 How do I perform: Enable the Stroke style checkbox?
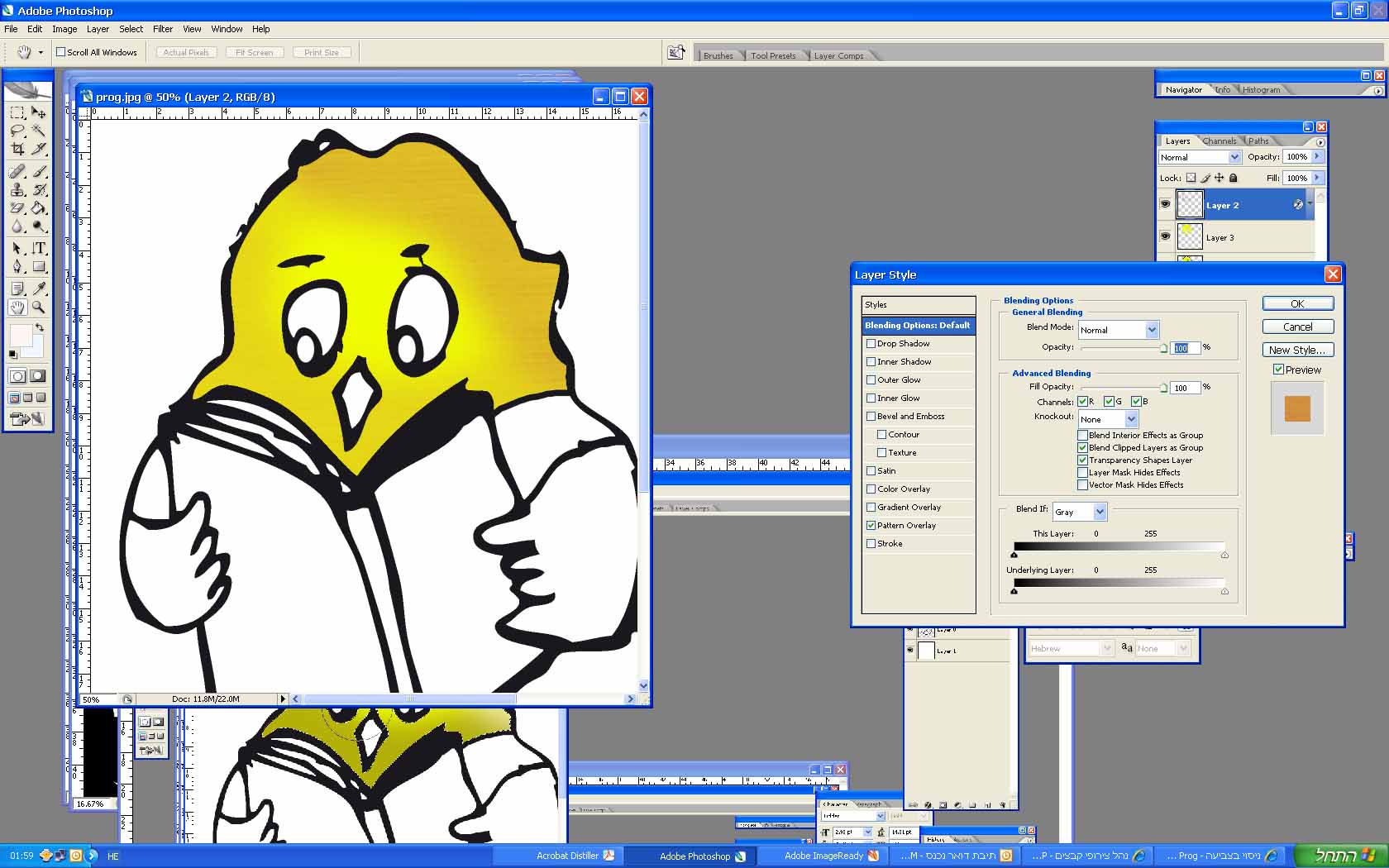[x=871, y=543]
